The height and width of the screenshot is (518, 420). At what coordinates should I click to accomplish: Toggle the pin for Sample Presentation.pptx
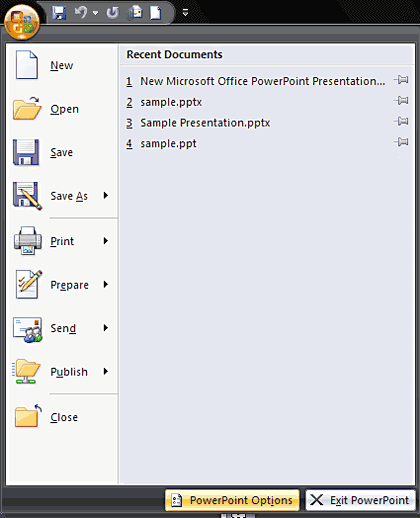pyautogui.click(x=401, y=121)
